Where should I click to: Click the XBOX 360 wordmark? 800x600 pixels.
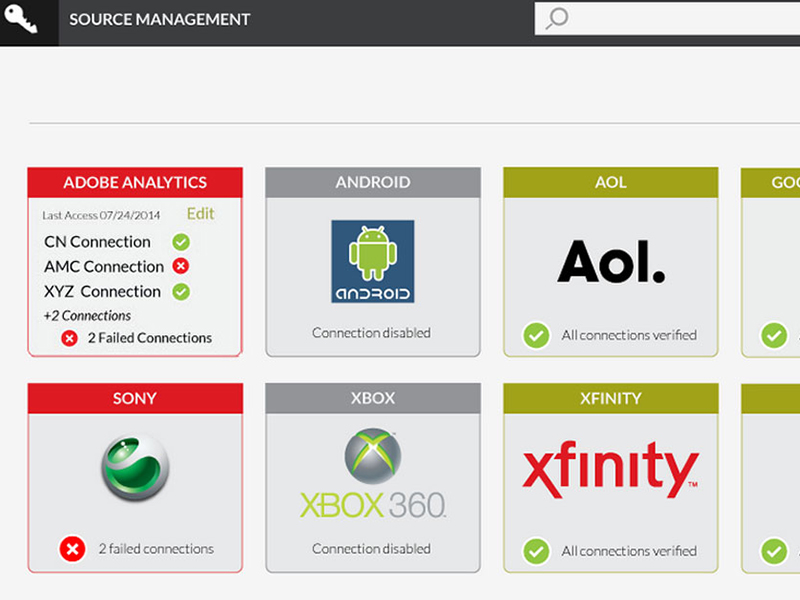(x=373, y=505)
